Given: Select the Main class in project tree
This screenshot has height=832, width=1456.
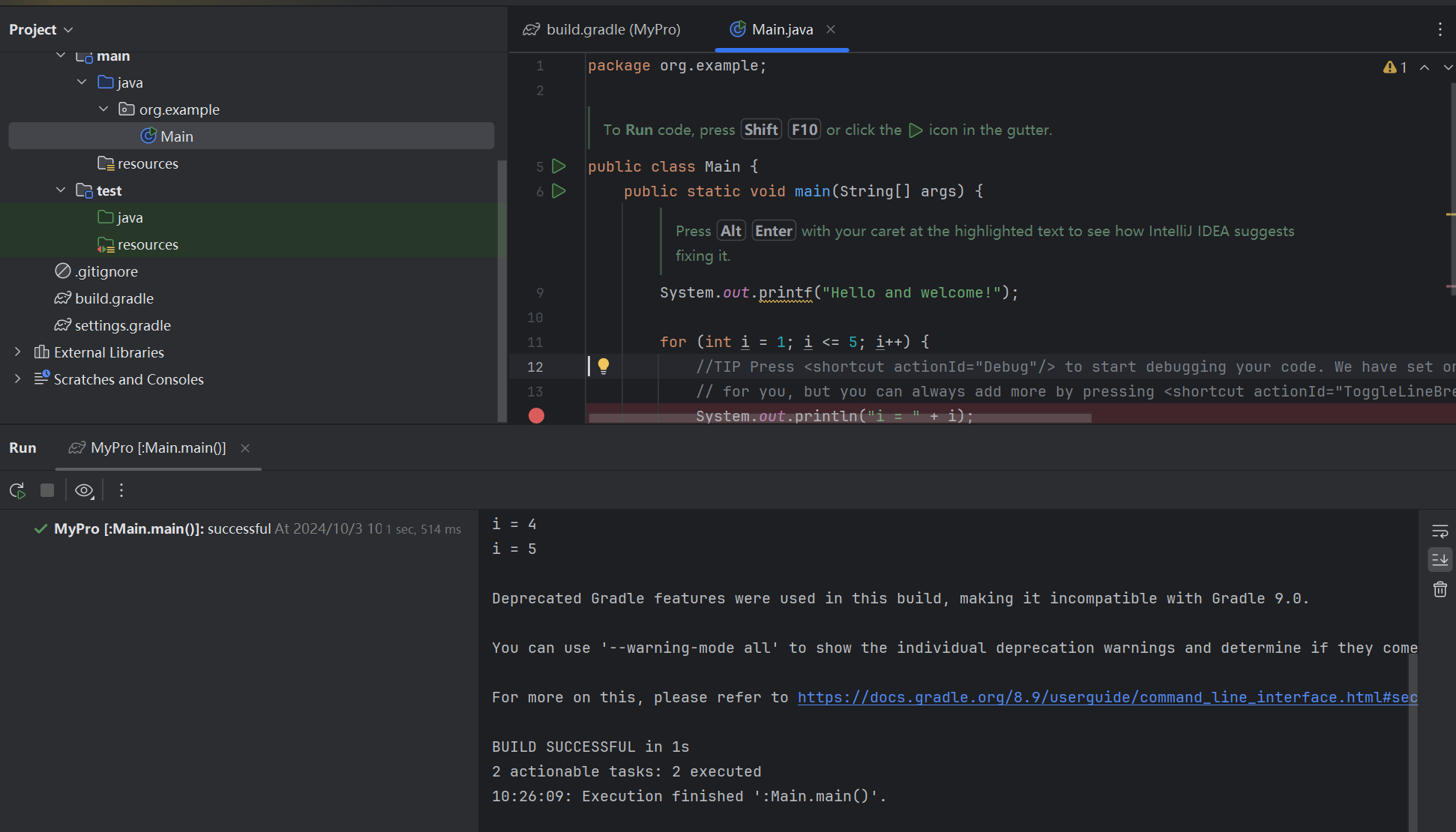Looking at the screenshot, I should click(x=251, y=136).
